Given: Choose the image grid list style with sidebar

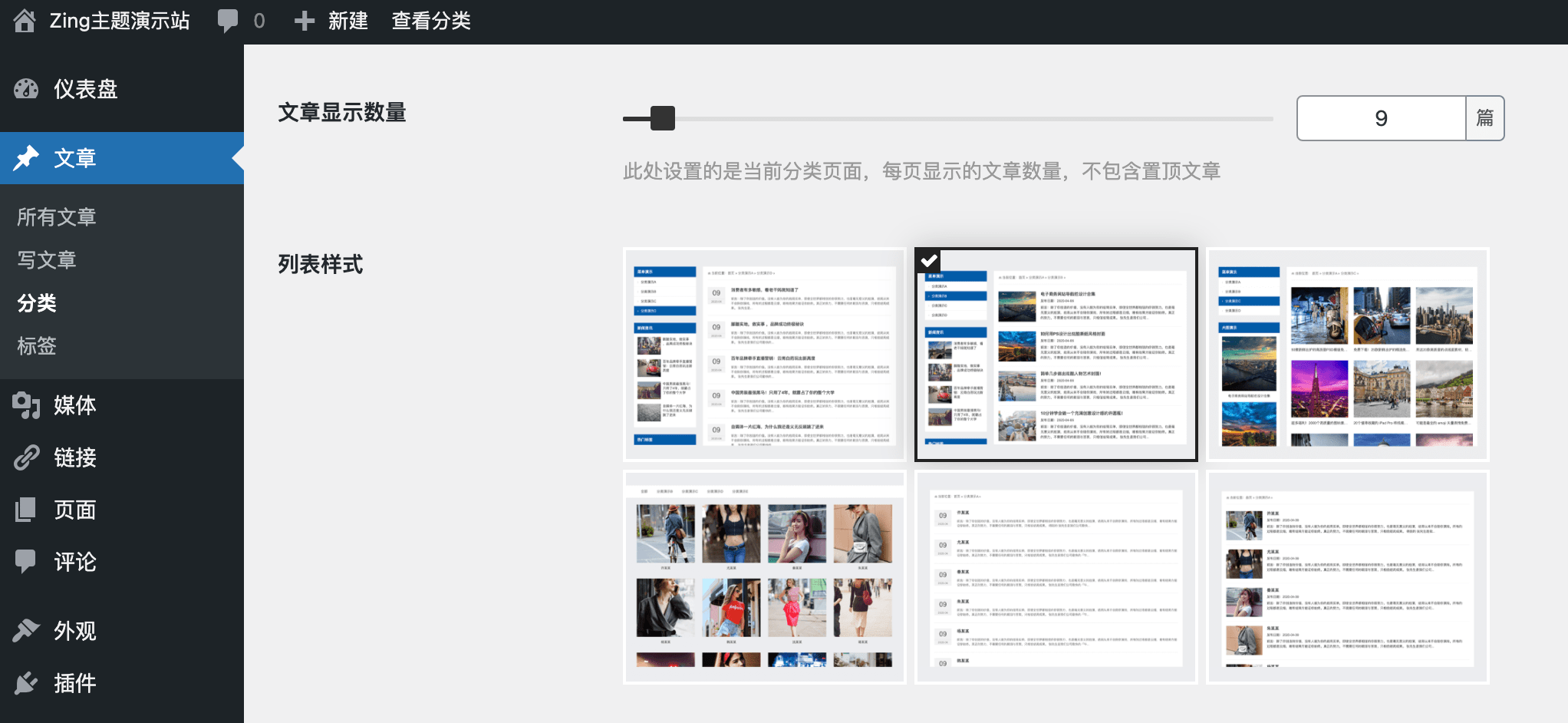Looking at the screenshot, I should pyautogui.click(x=1347, y=355).
